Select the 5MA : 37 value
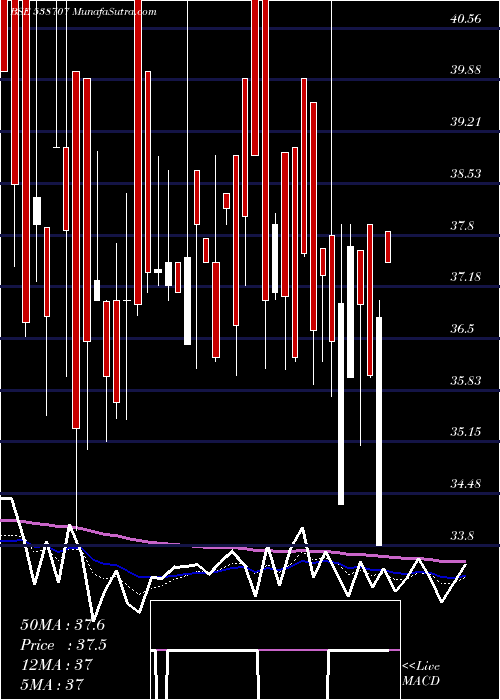 tap(52, 684)
